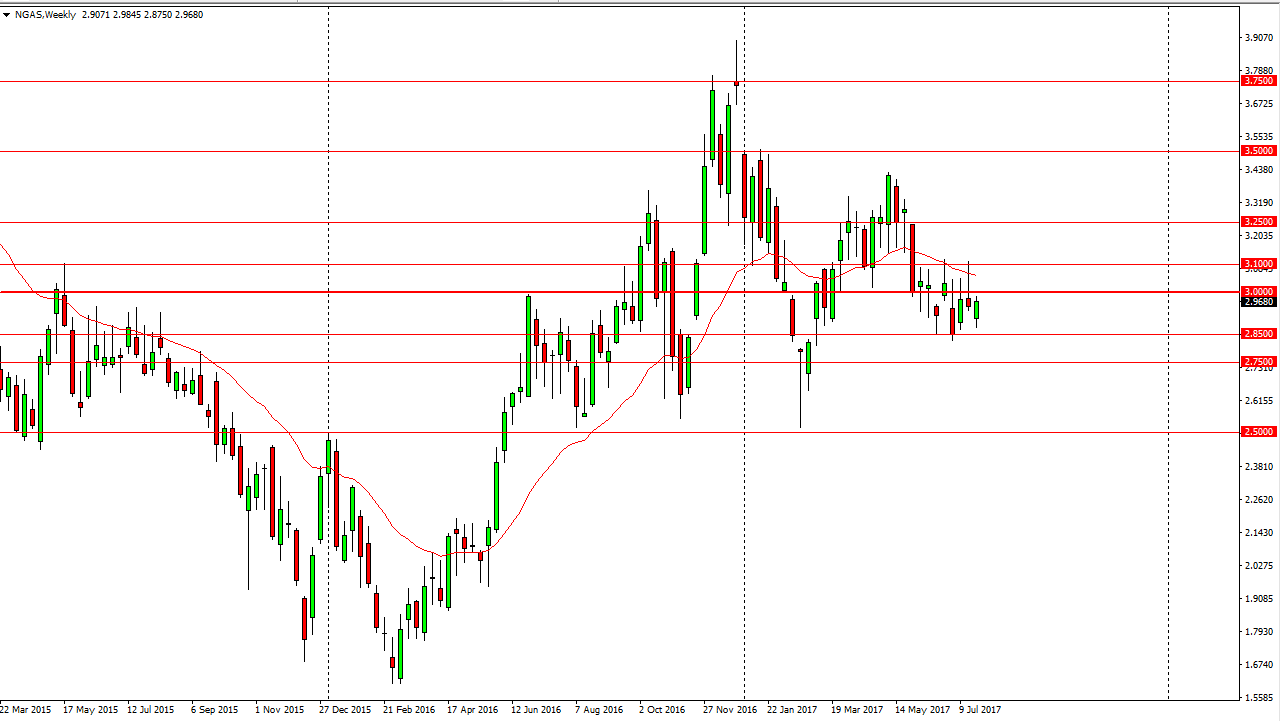Image resolution: width=1280 pixels, height=721 pixels.
Task: Click the 12 Jun 2016 date label
Action: coord(538,710)
